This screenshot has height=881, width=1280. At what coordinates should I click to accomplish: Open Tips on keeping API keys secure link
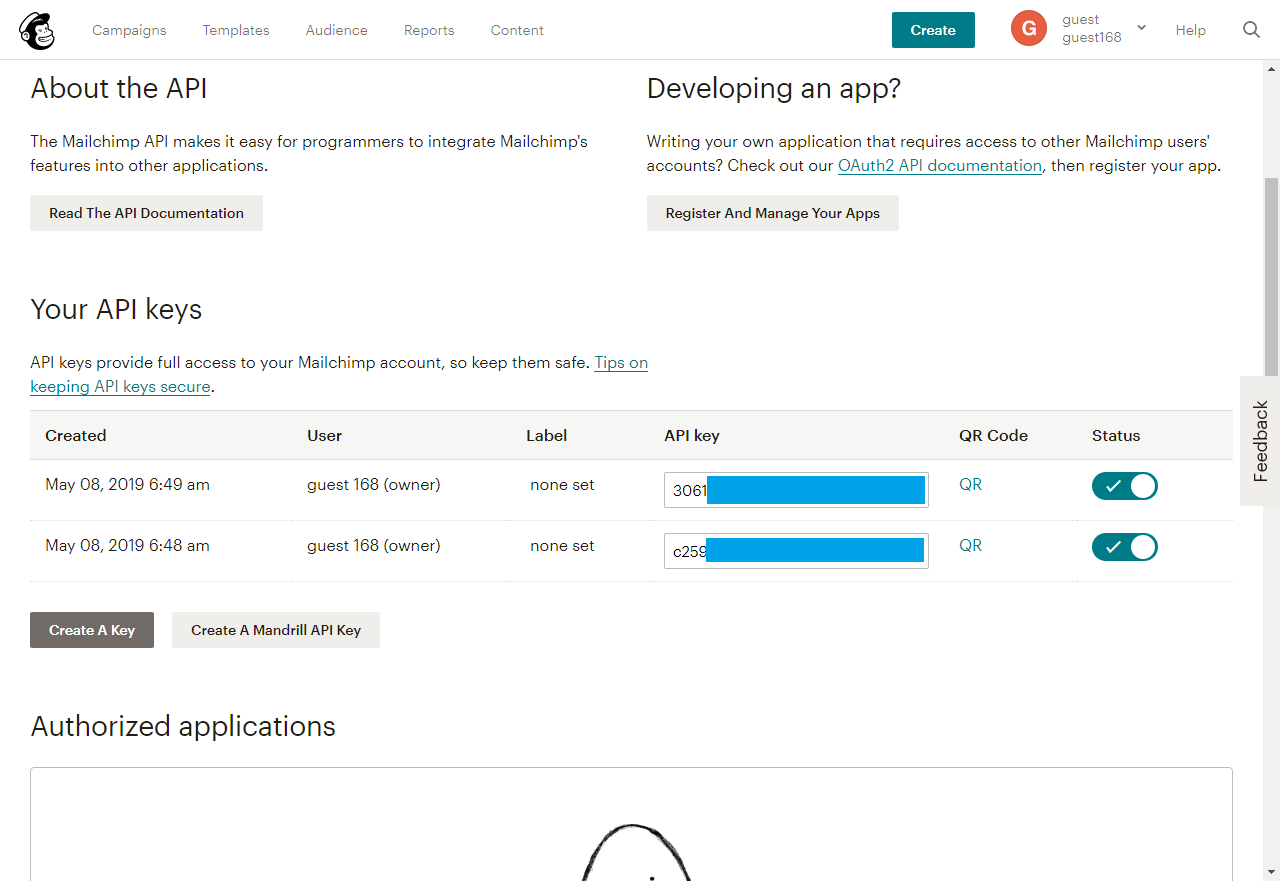pyautogui.click(x=339, y=374)
